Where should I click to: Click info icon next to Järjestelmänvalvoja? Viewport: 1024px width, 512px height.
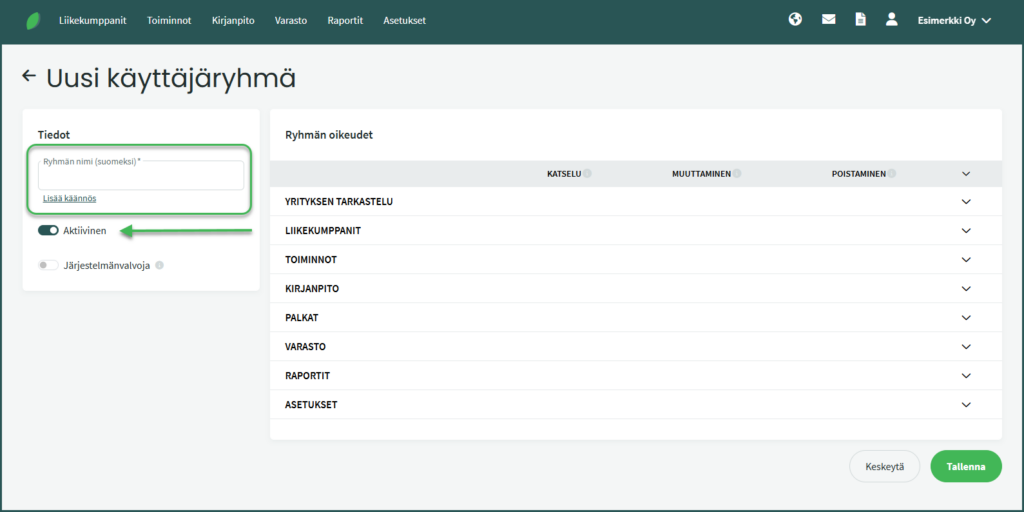(x=160, y=266)
